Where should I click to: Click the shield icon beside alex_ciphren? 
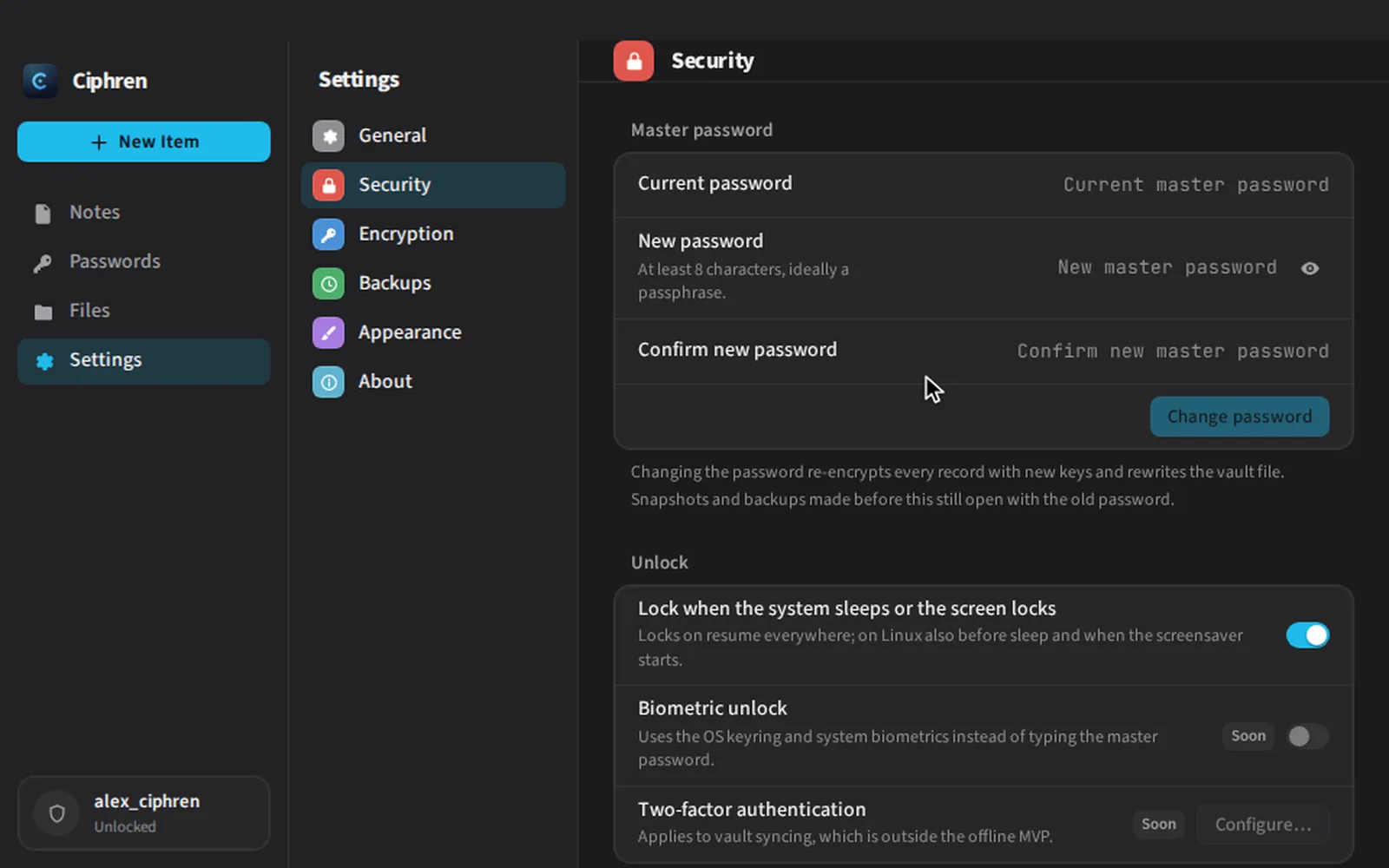point(56,813)
